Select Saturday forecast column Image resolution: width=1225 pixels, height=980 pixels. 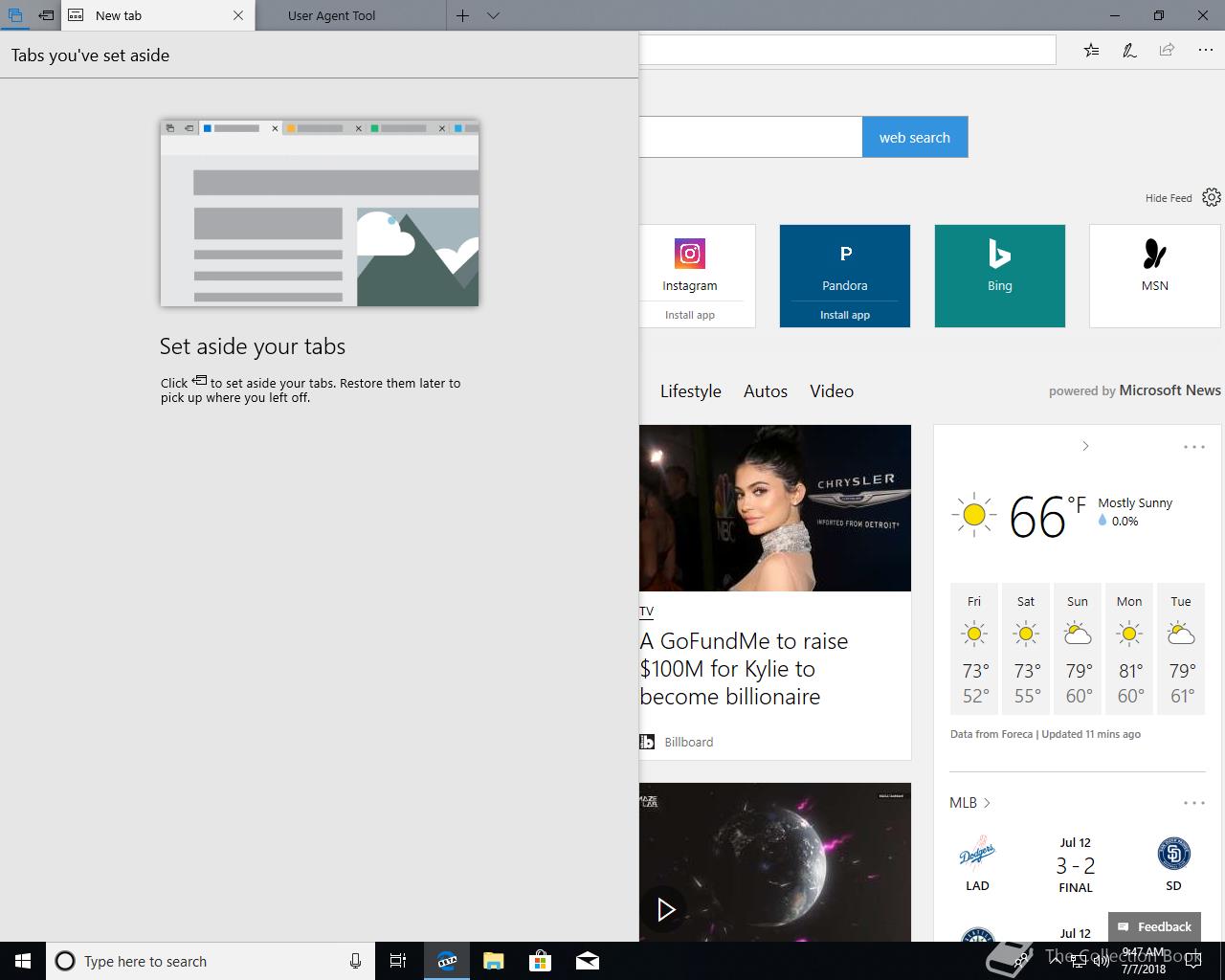(1026, 649)
